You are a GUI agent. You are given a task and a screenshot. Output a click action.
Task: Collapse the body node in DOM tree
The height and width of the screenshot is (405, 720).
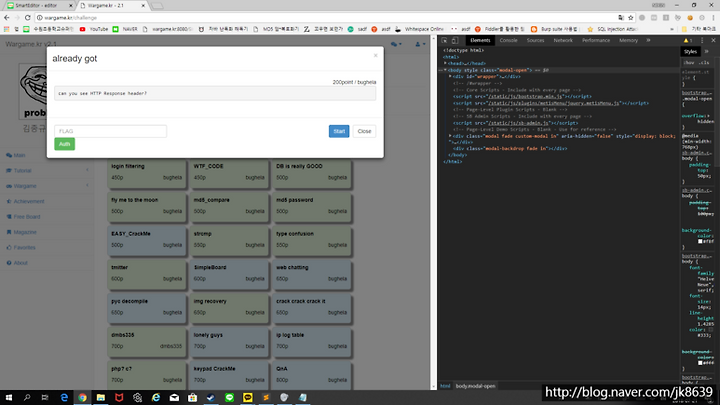point(445,70)
